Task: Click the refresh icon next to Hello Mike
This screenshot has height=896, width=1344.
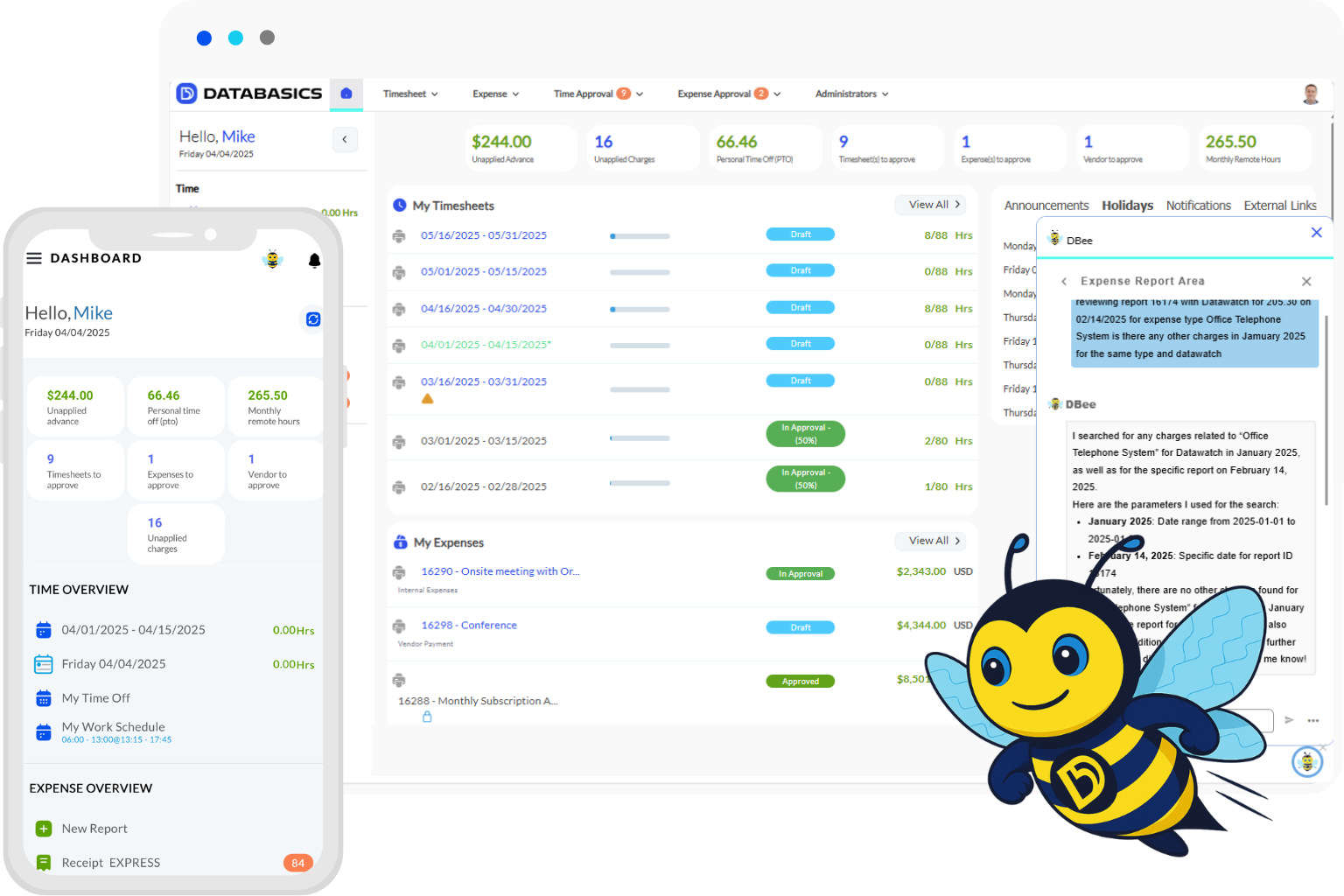Action: tap(312, 319)
